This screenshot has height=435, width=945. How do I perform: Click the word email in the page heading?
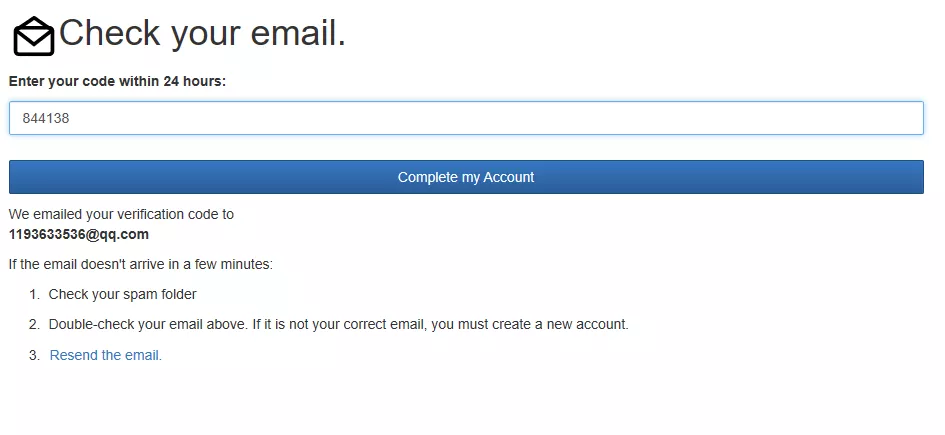(298, 33)
